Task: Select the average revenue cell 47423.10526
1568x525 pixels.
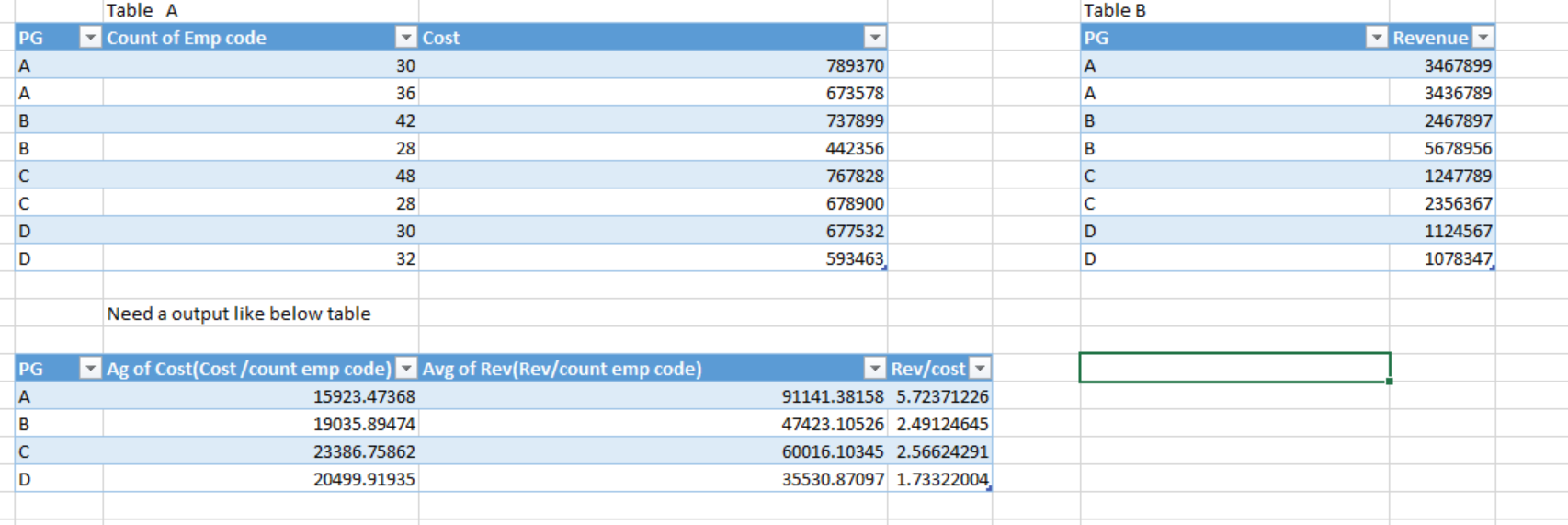Action: [x=653, y=424]
